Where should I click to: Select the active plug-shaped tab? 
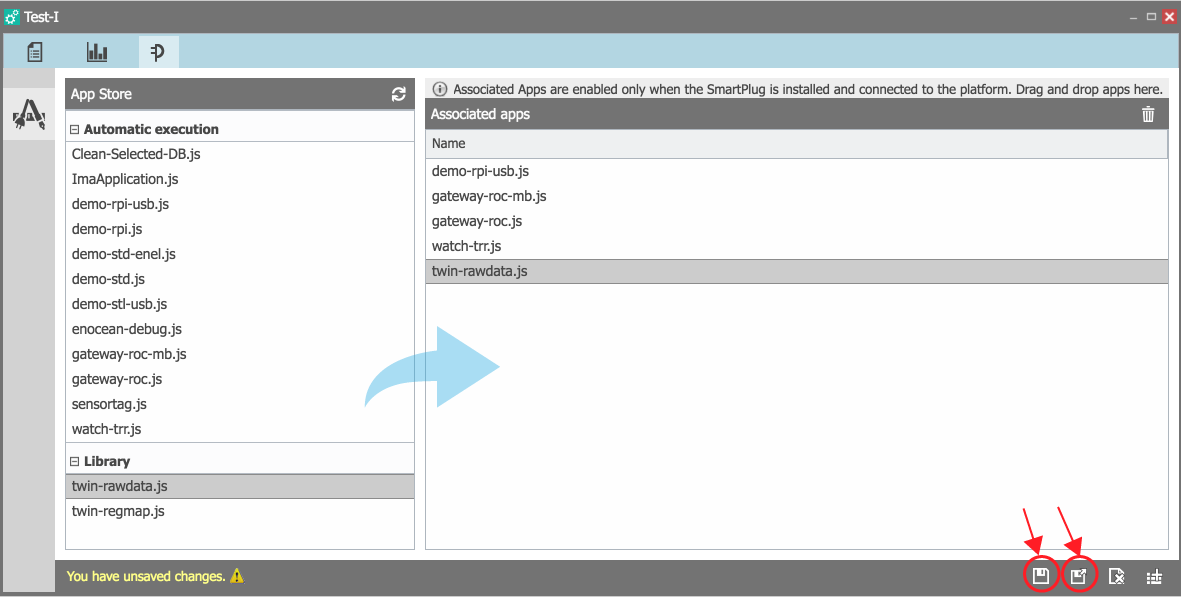tap(157, 51)
